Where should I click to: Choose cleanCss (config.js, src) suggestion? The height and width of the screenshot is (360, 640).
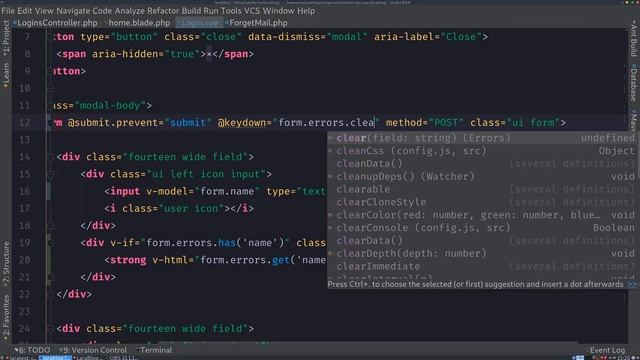click(482, 151)
